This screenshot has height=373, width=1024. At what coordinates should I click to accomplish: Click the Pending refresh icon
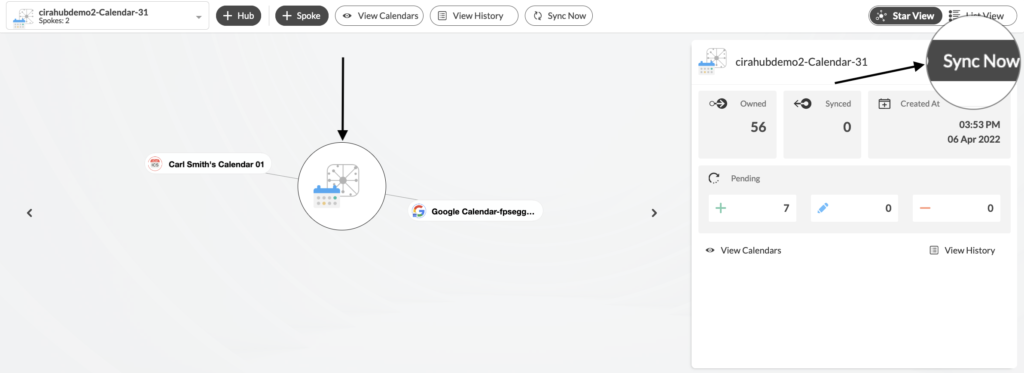tap(714, 178)
